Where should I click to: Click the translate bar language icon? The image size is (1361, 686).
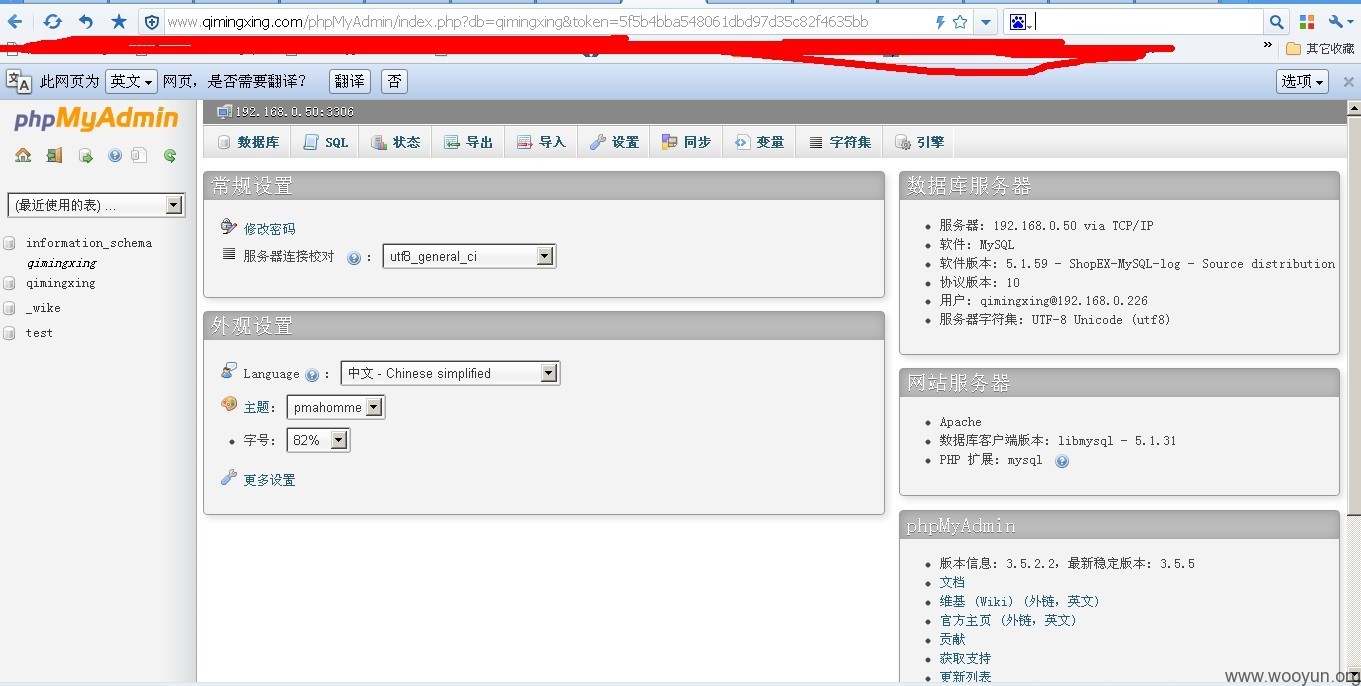pos(18,81)
